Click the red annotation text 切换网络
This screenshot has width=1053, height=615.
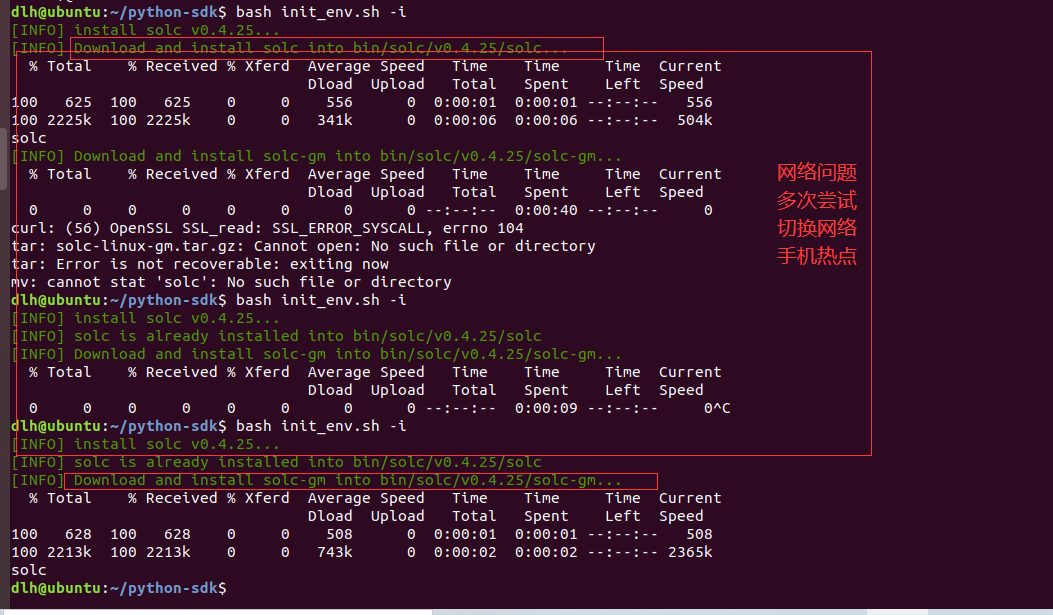tap(816, 228)
